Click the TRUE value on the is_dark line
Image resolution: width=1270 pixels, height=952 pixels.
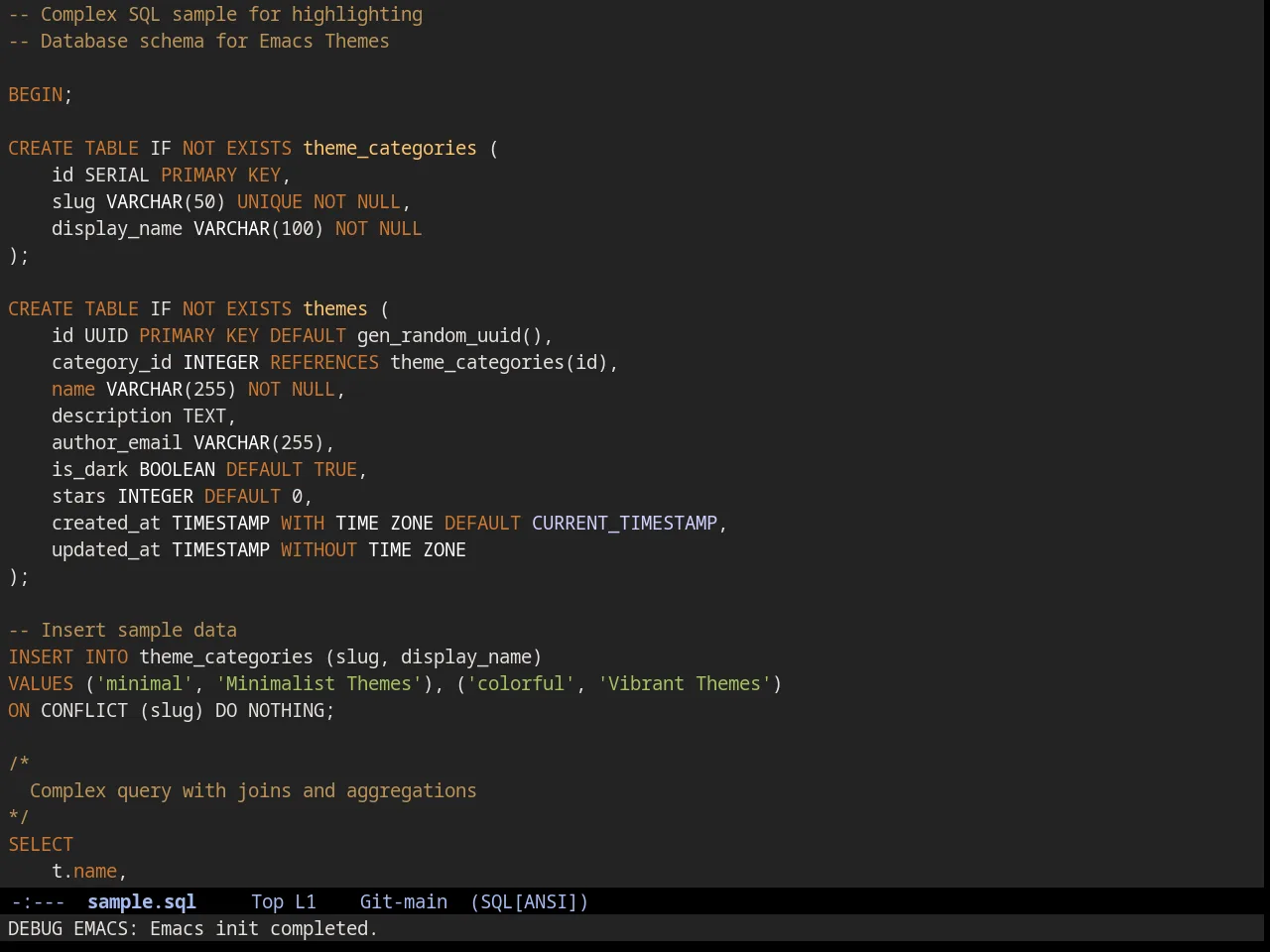click(x=335, y=469)
